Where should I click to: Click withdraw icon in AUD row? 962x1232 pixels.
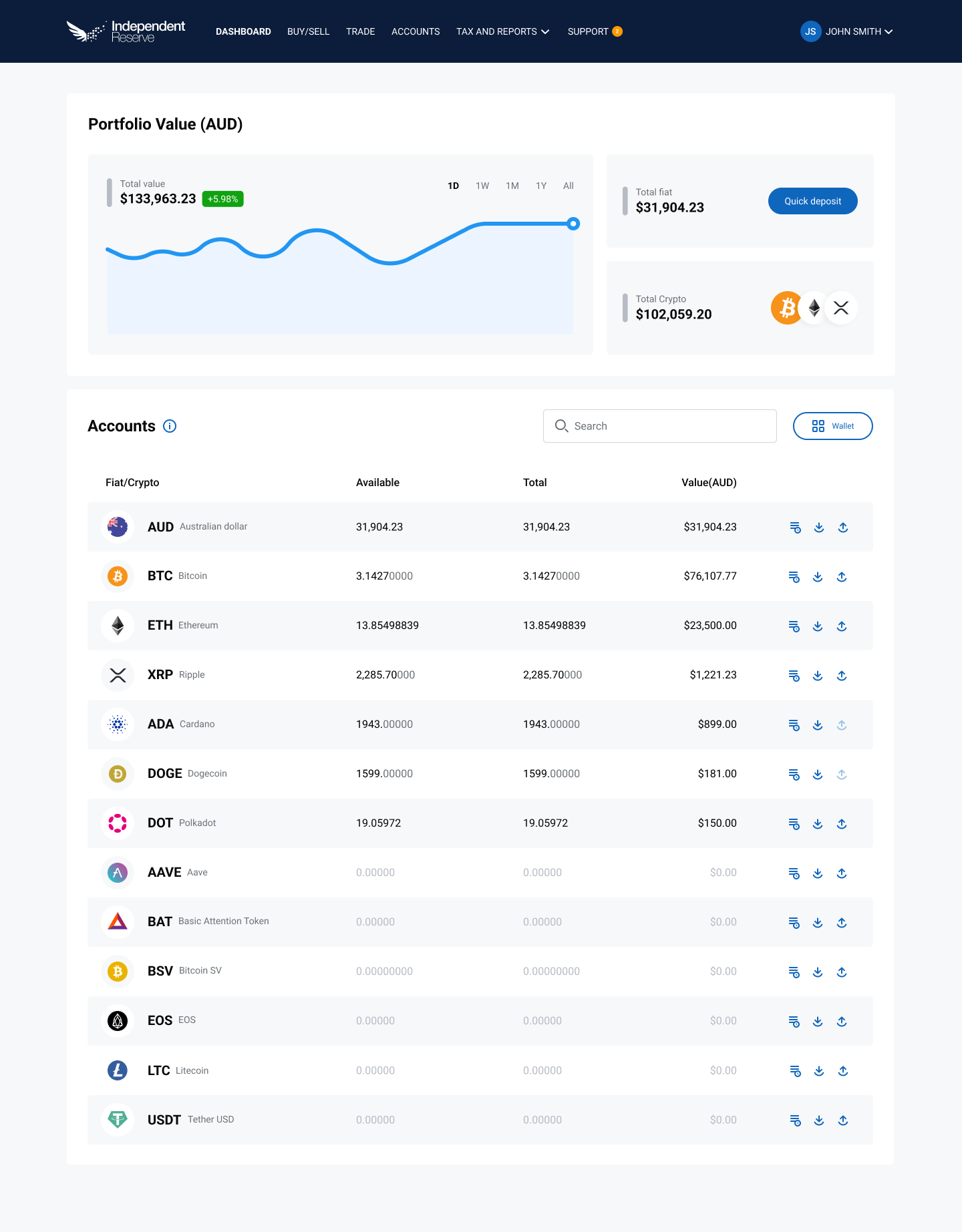[843, 528]
